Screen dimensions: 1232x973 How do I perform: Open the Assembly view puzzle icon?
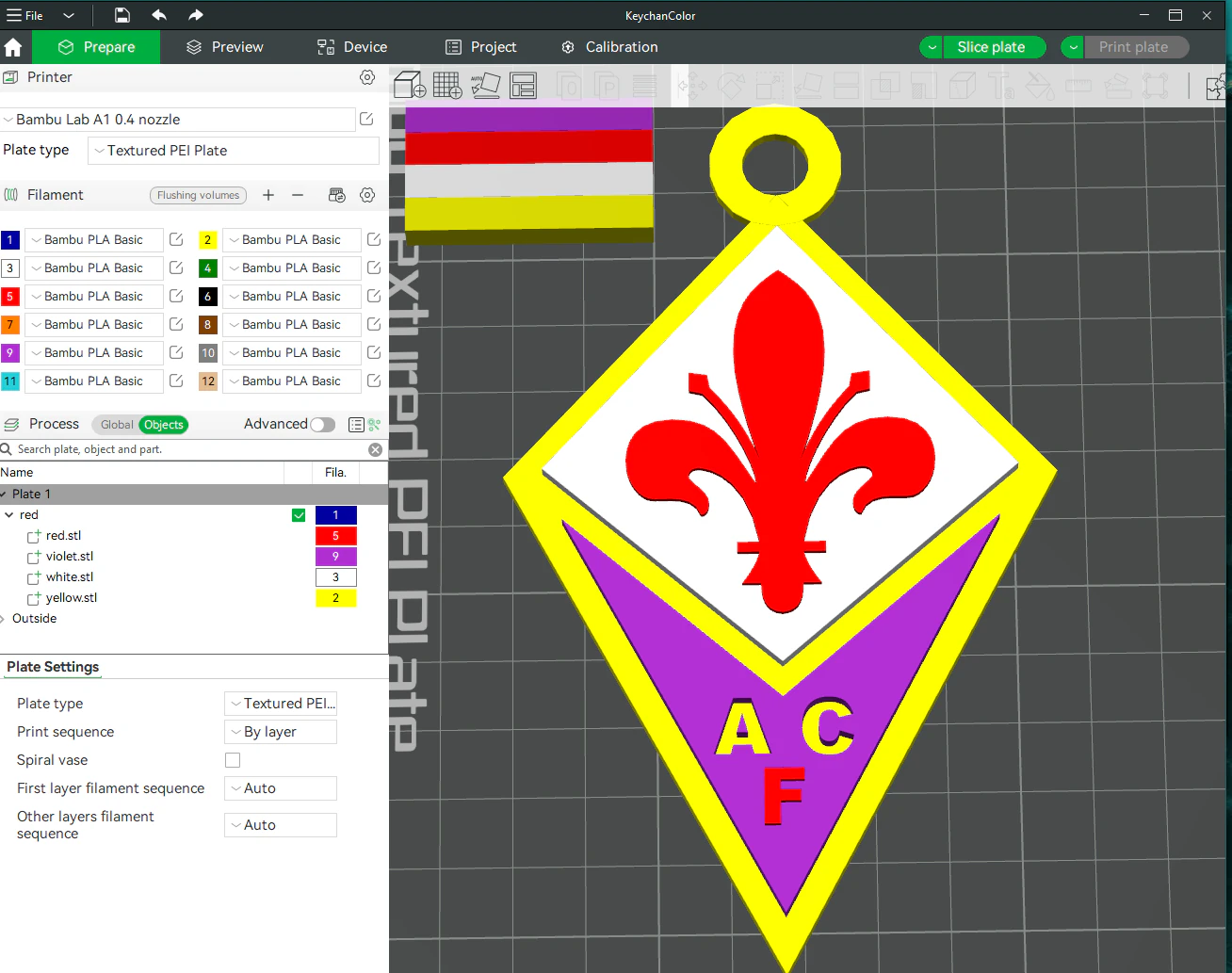pyautogui.click(x=1218, y=87)
